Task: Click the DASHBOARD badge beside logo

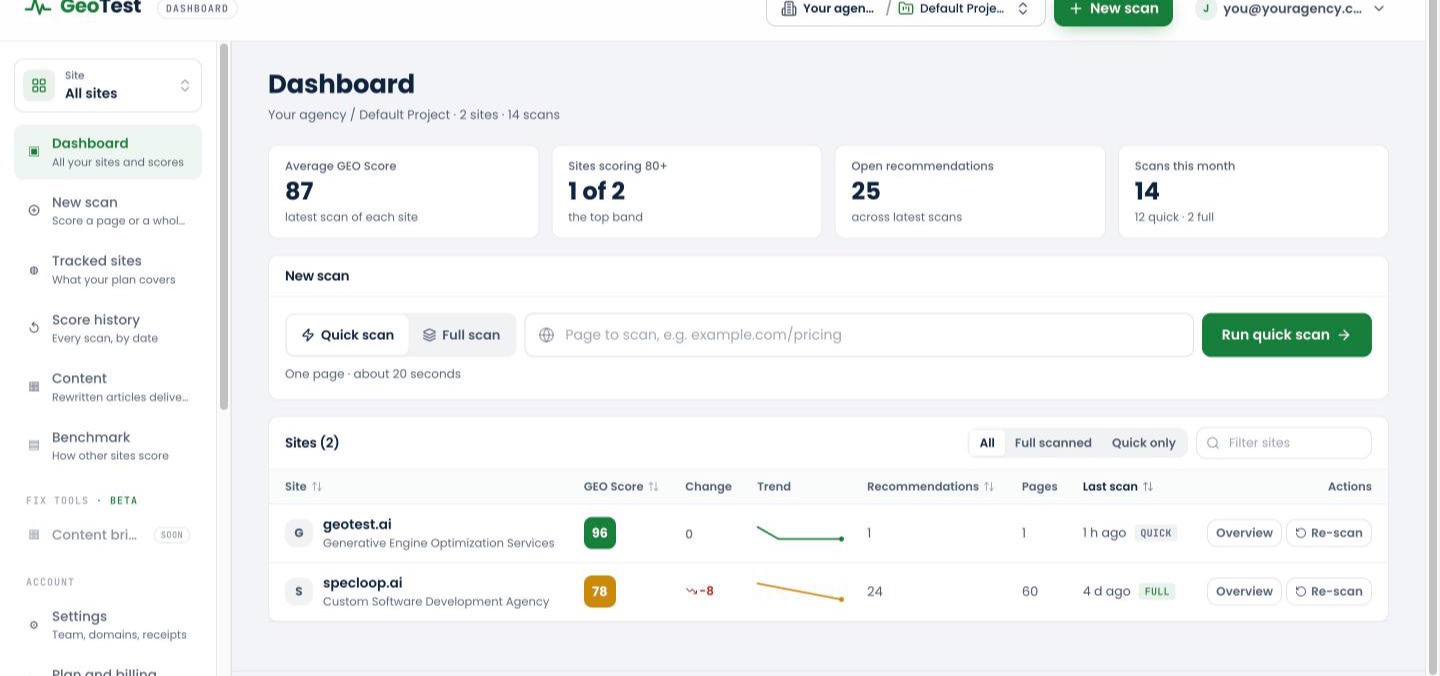Action: point(197,9)
